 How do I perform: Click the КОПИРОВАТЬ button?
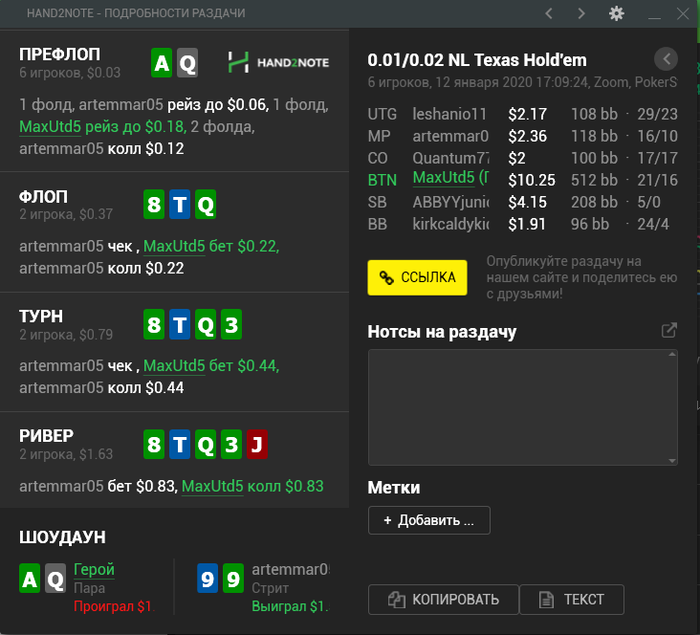coord(443,599)
